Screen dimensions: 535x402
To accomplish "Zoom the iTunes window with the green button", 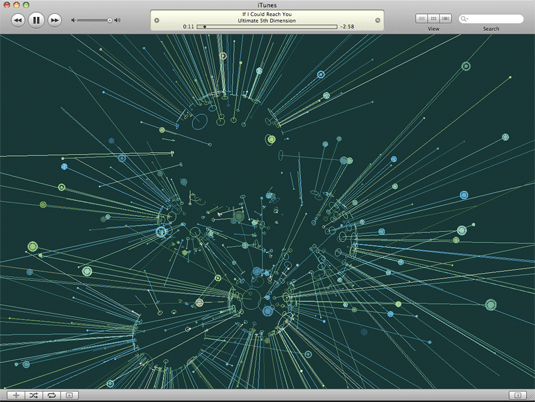I will (26, 5).
